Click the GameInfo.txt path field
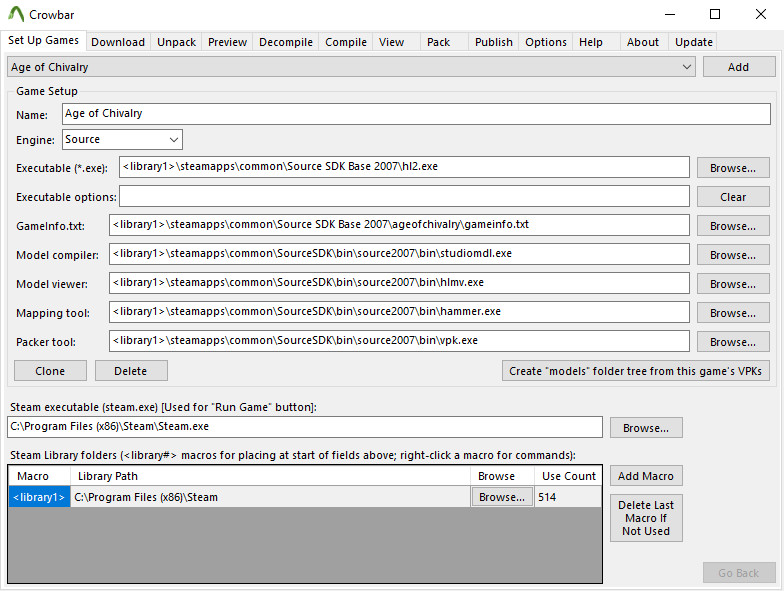 coord(399,225)
